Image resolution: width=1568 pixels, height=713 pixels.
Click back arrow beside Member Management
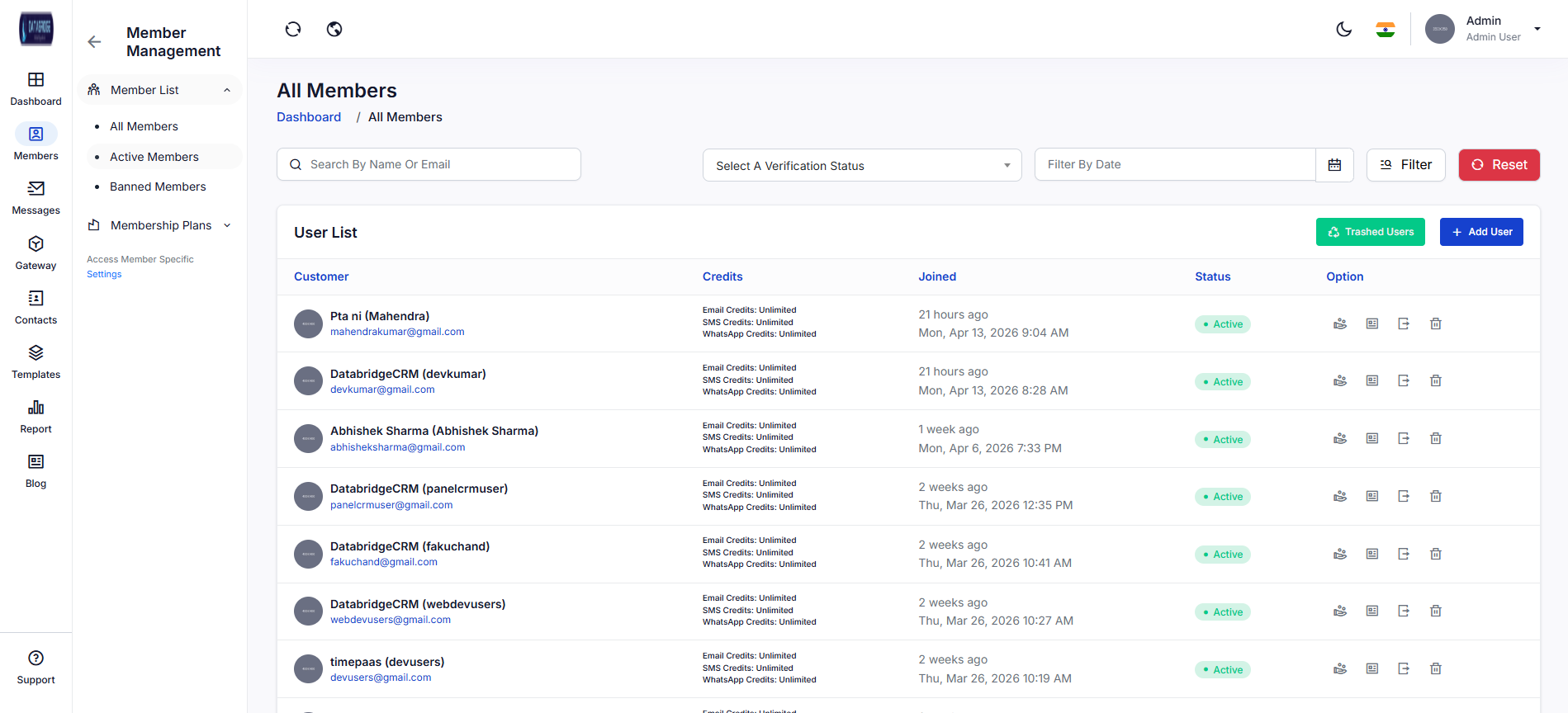coord(94,42)
